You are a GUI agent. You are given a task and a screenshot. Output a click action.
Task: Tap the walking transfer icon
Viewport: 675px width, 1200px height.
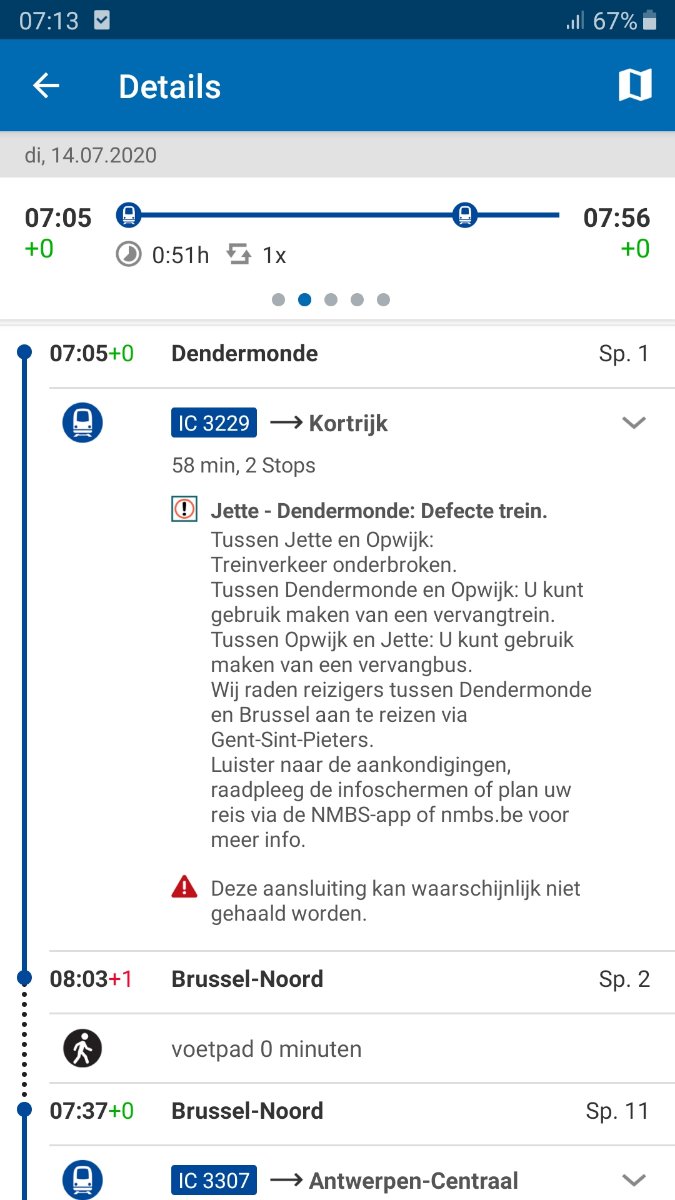pos(83,1048)
